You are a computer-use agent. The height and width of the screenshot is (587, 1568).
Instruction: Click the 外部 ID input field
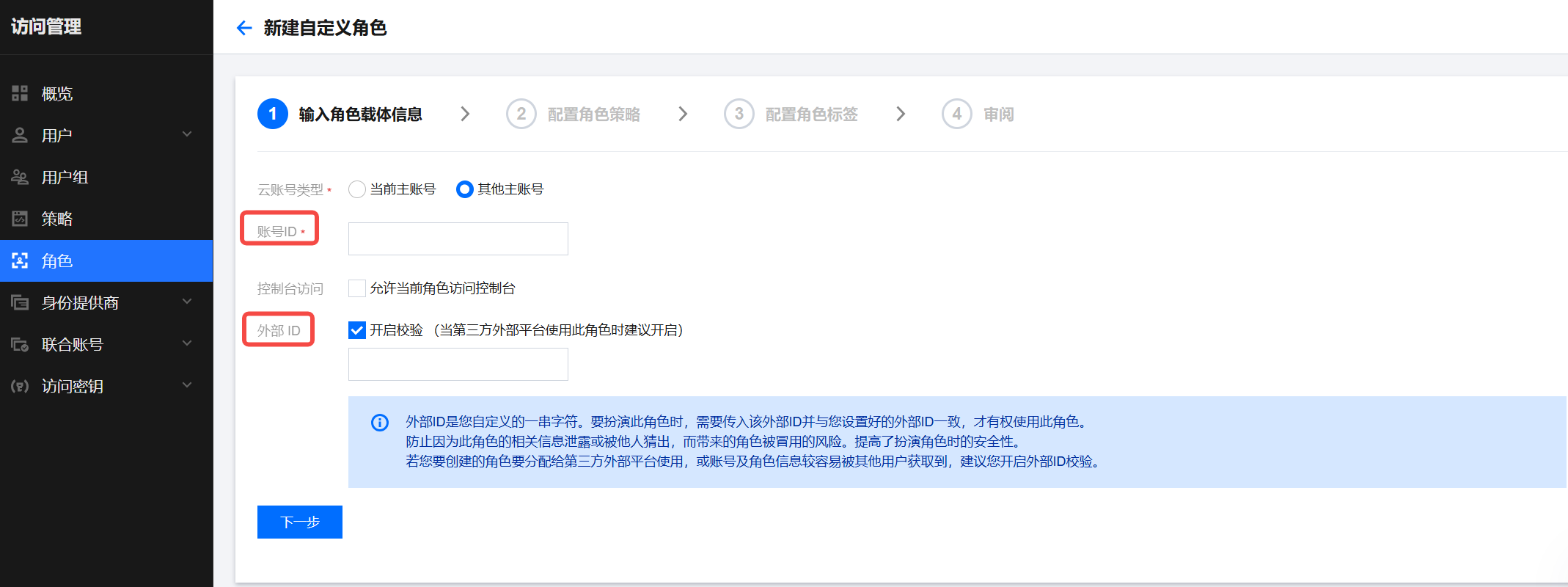tap(458, 364)
